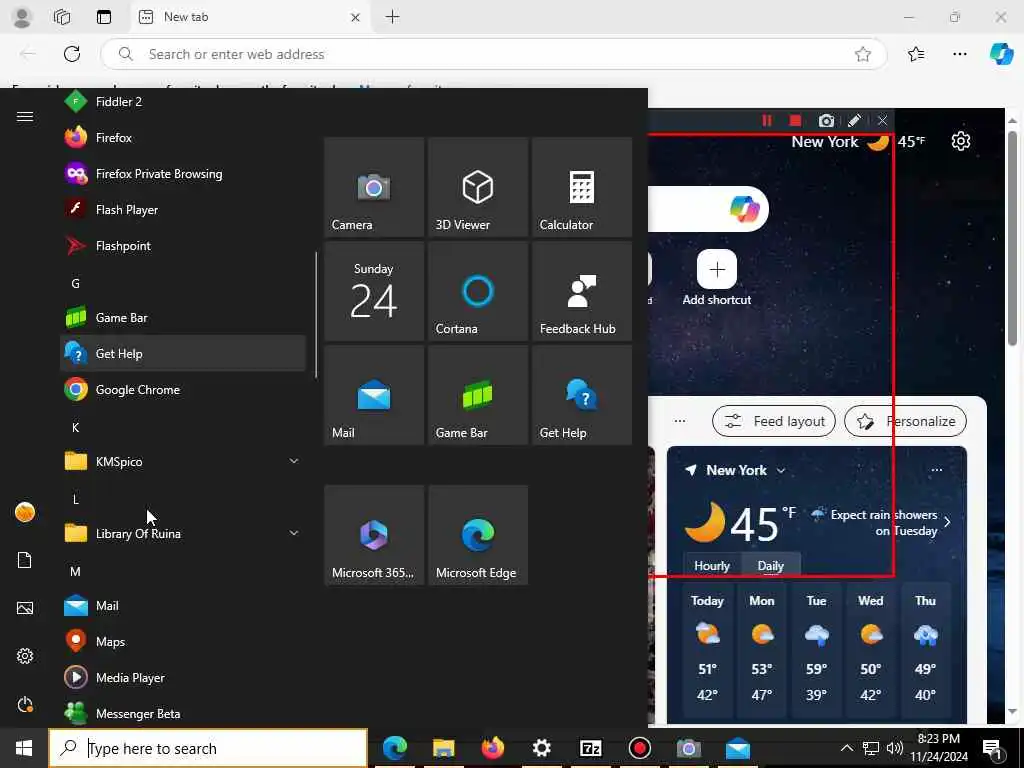Open the Cortana tile
The height and width of the screenshot is (768, 1024).
pyautogui.click(x=478, y=291)
